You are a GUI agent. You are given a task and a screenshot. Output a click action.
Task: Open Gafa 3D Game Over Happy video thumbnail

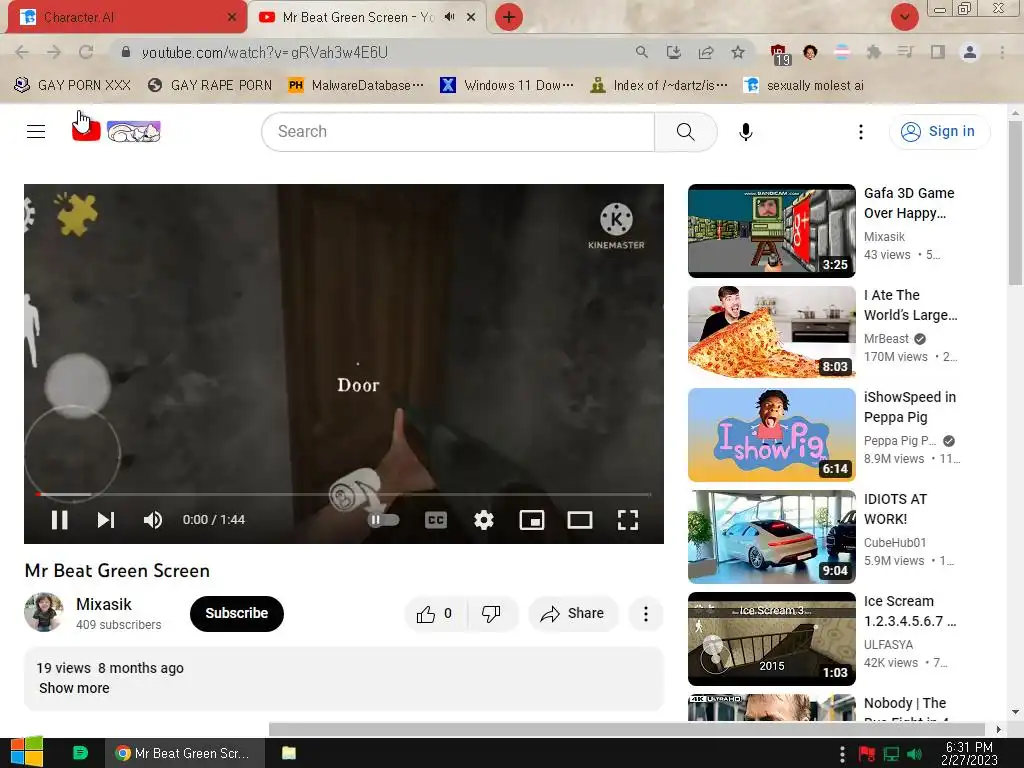click(771, 231)
